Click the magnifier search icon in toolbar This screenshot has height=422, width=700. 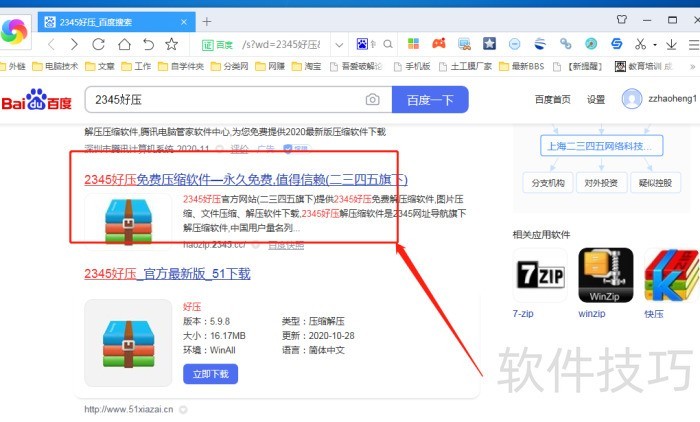click(x=388, y=44)
